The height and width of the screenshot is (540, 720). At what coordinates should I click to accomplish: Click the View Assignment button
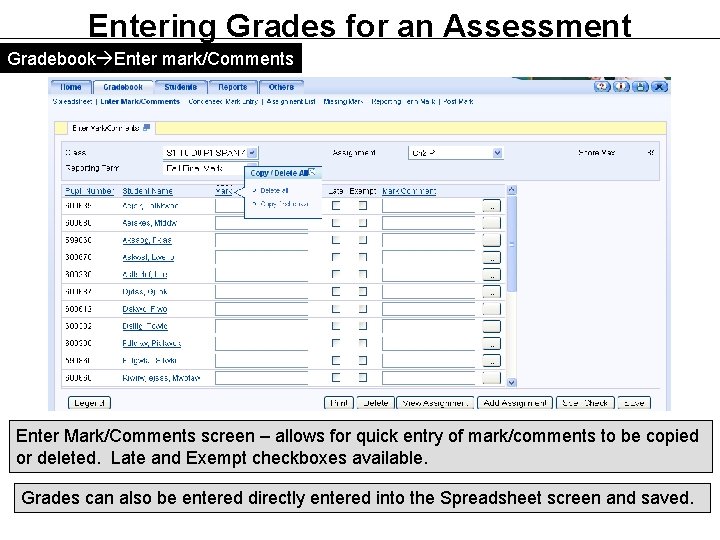click(x=435, y=403)
